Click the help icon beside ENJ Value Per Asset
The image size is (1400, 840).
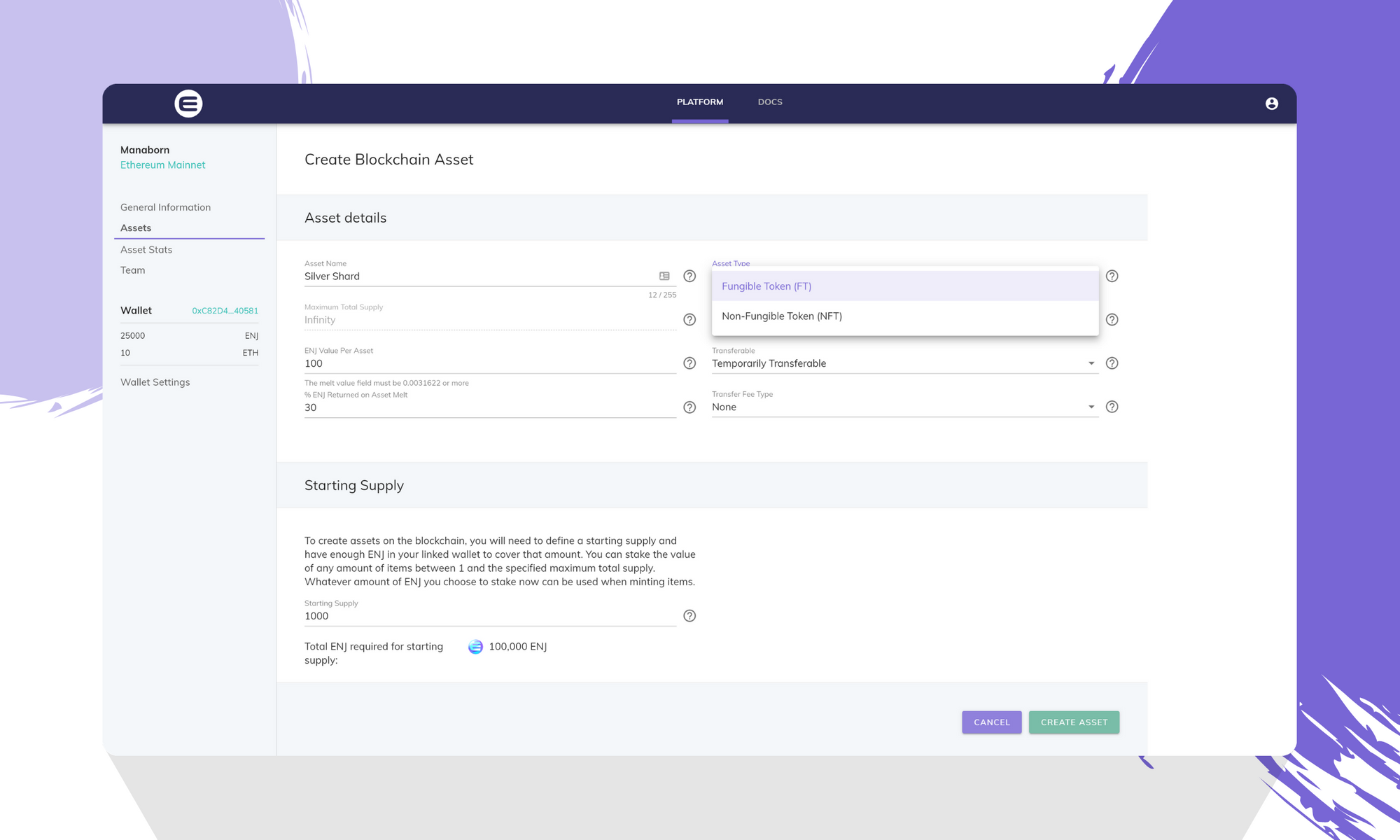[689, 363]
